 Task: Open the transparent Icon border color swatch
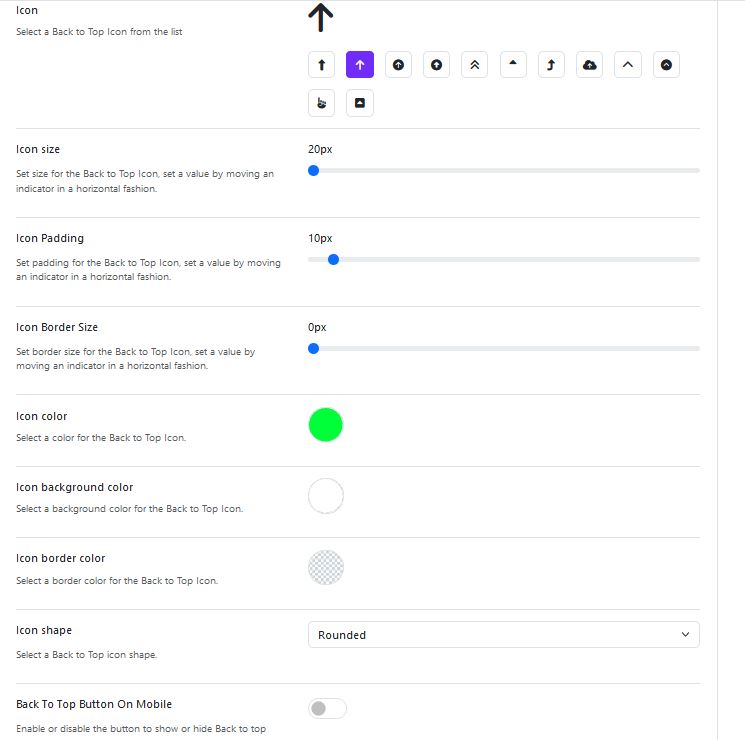325,567
